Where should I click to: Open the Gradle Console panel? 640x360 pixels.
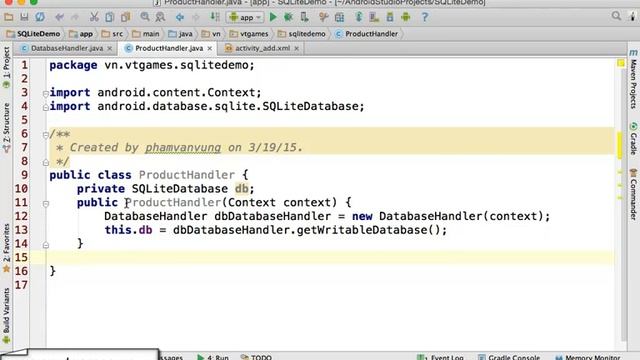click(509, 357)
